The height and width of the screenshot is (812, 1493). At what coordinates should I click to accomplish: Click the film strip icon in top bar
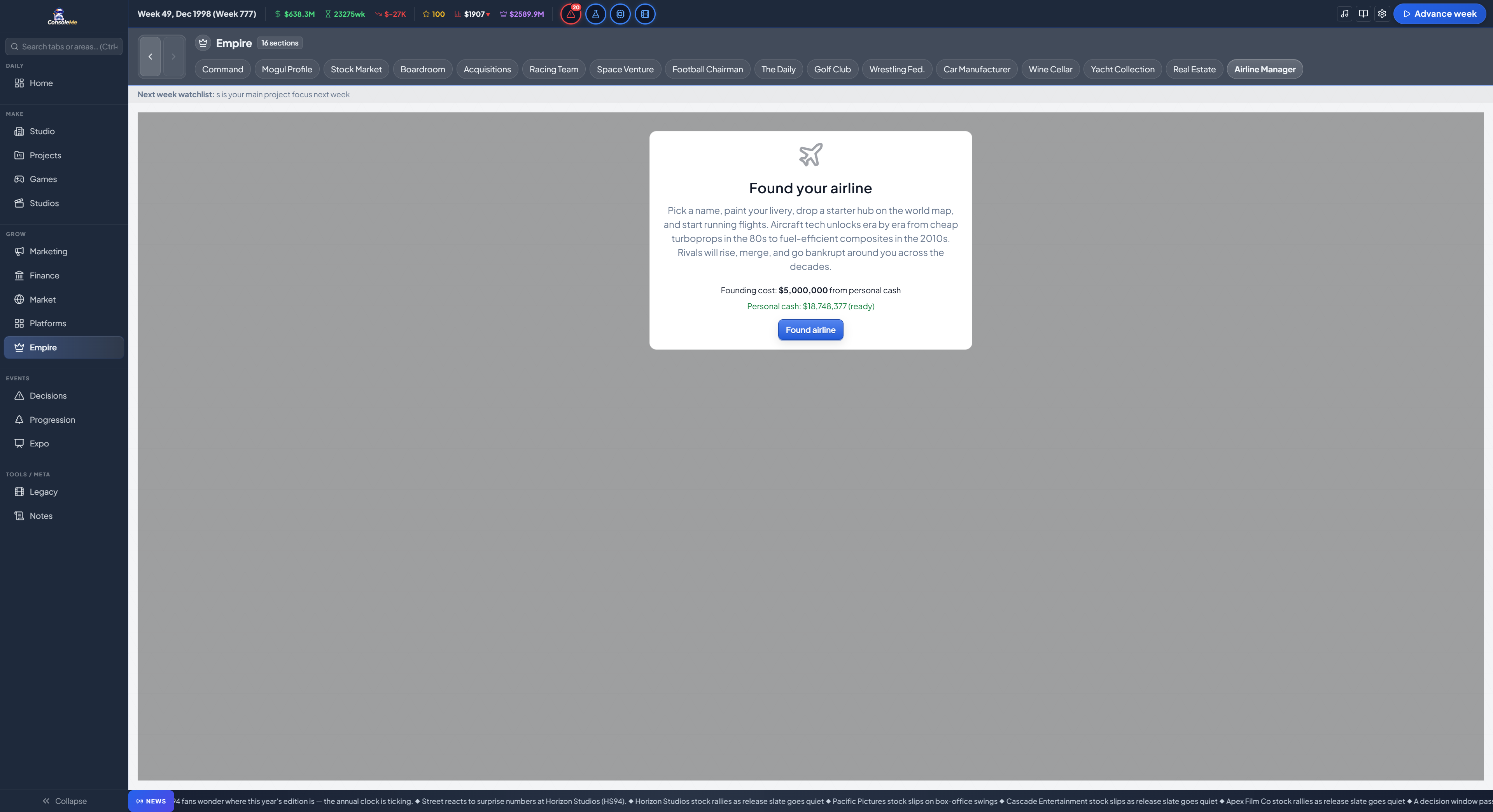tap(645, 14)
